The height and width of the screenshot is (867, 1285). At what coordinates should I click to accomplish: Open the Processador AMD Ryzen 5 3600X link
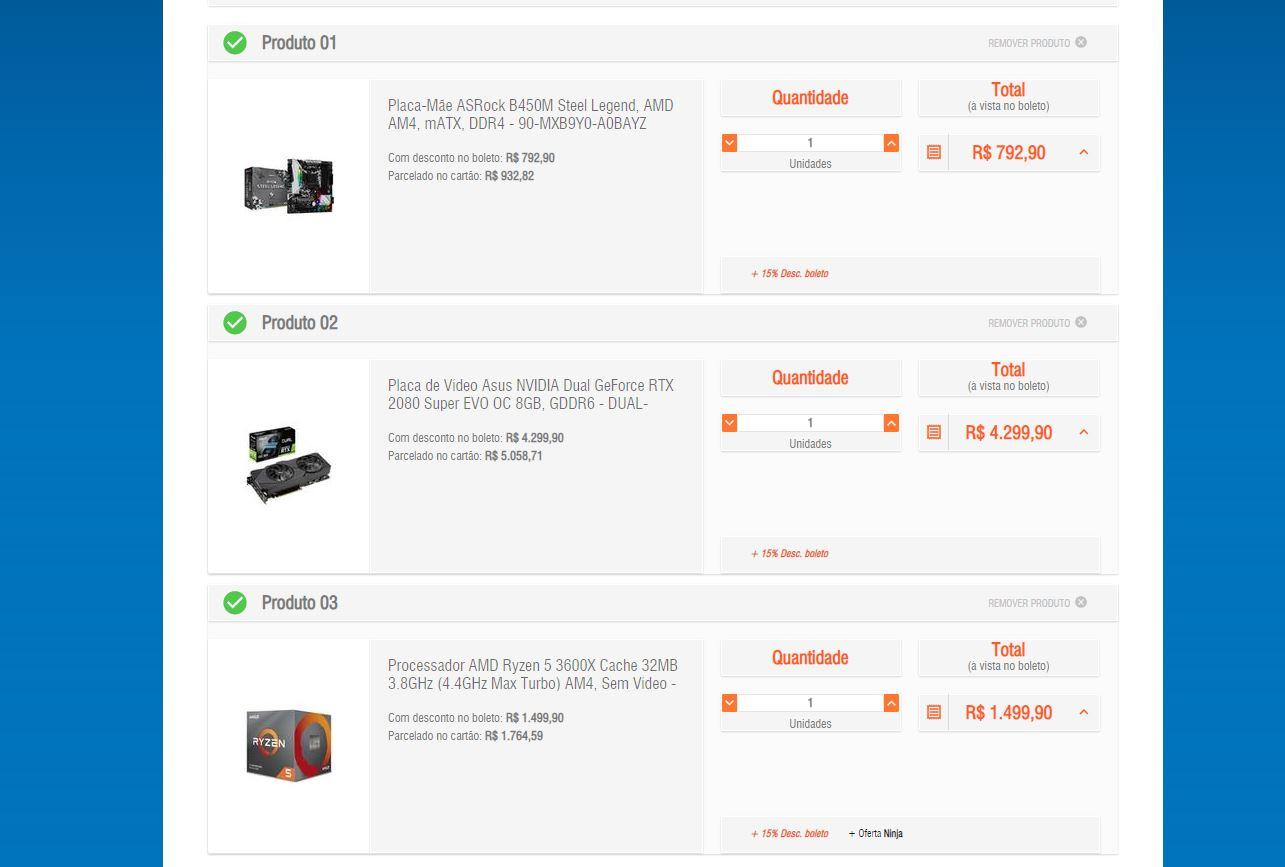point(533,674)
